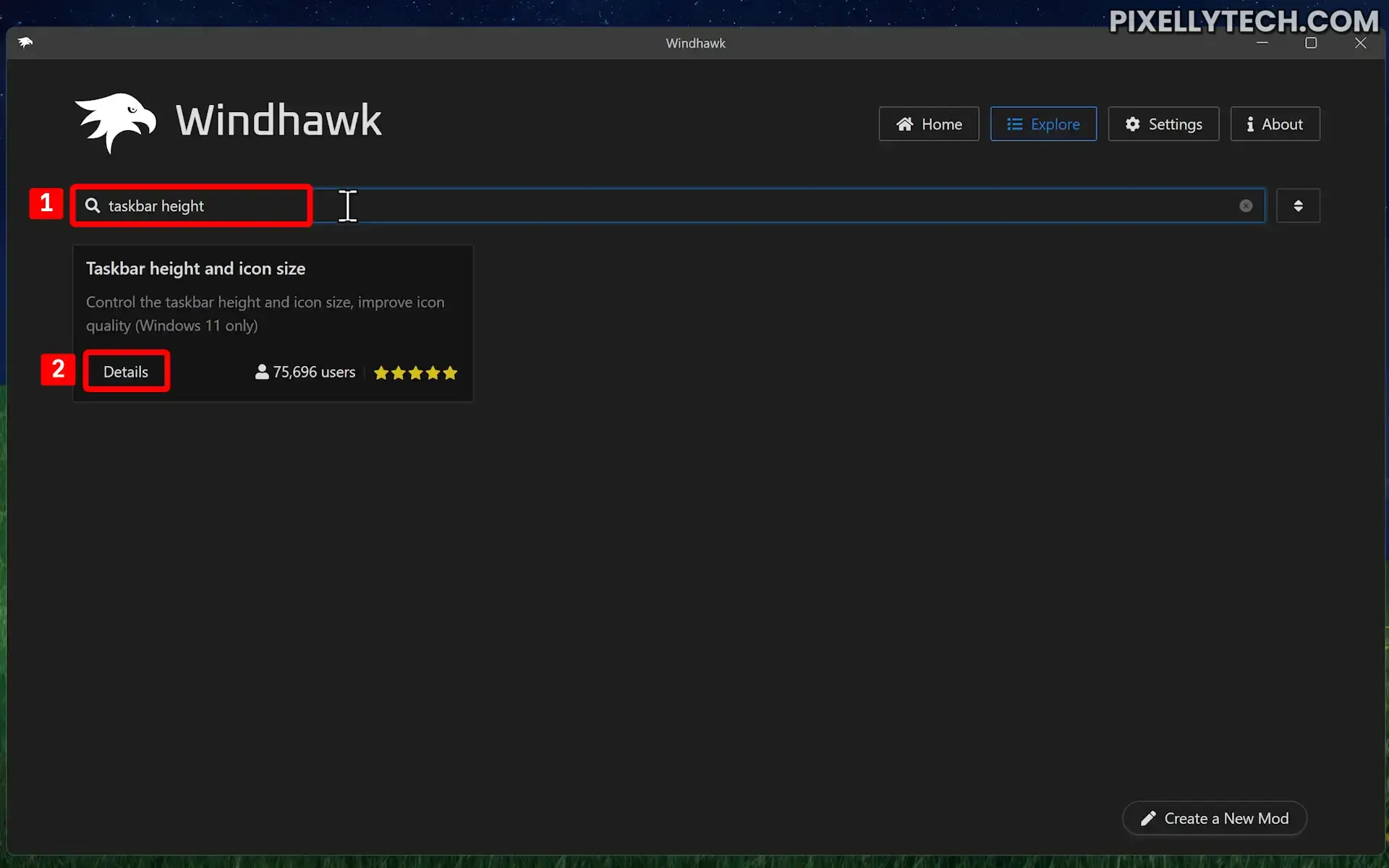Click the '75,696 users' count
Image resolution: width=1389 pixels, height=868 pixels.
[305, 372]
